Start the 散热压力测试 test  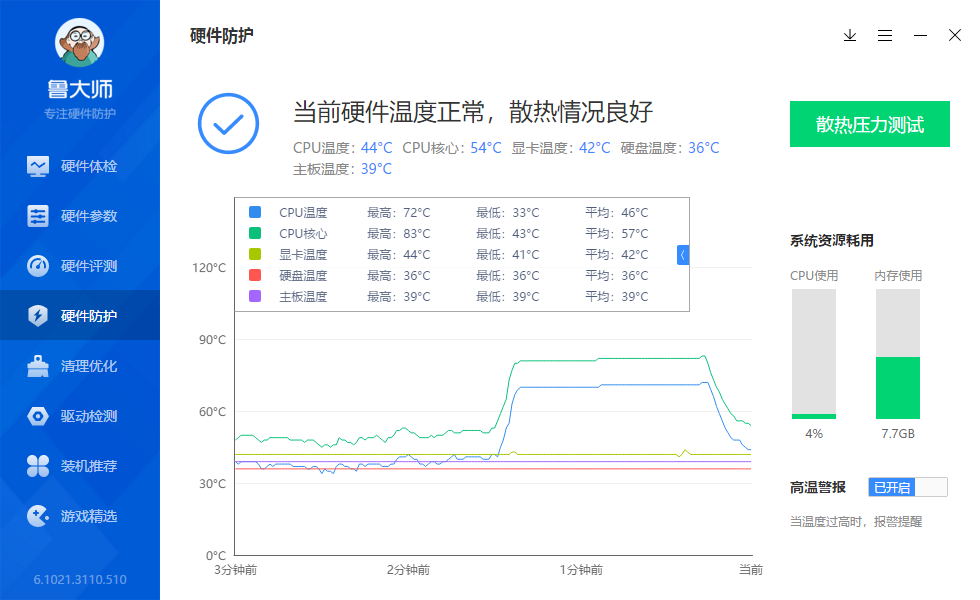[870, 124]
